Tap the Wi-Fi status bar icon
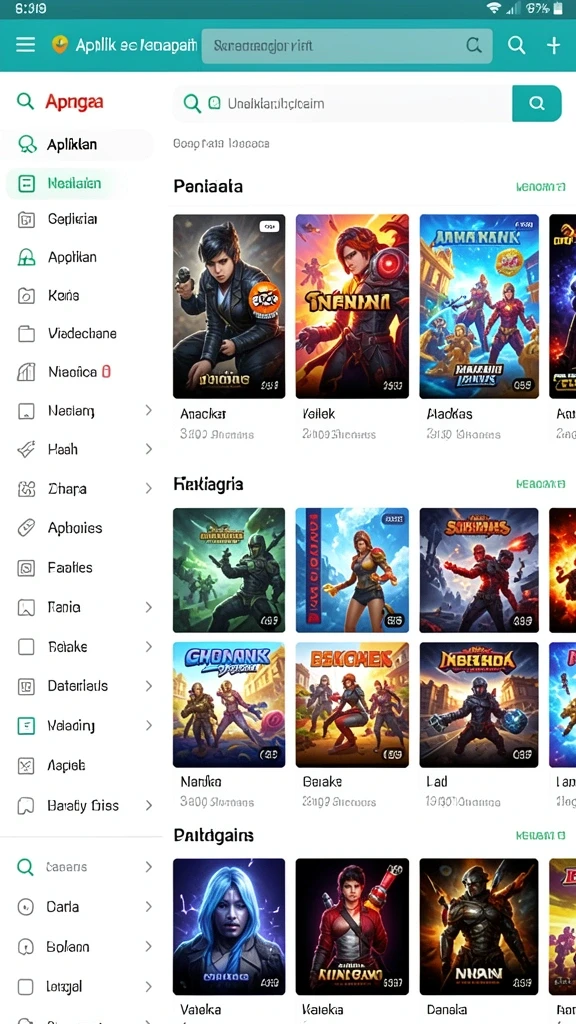The image size is (576, 1024). [x=494, y=8]
